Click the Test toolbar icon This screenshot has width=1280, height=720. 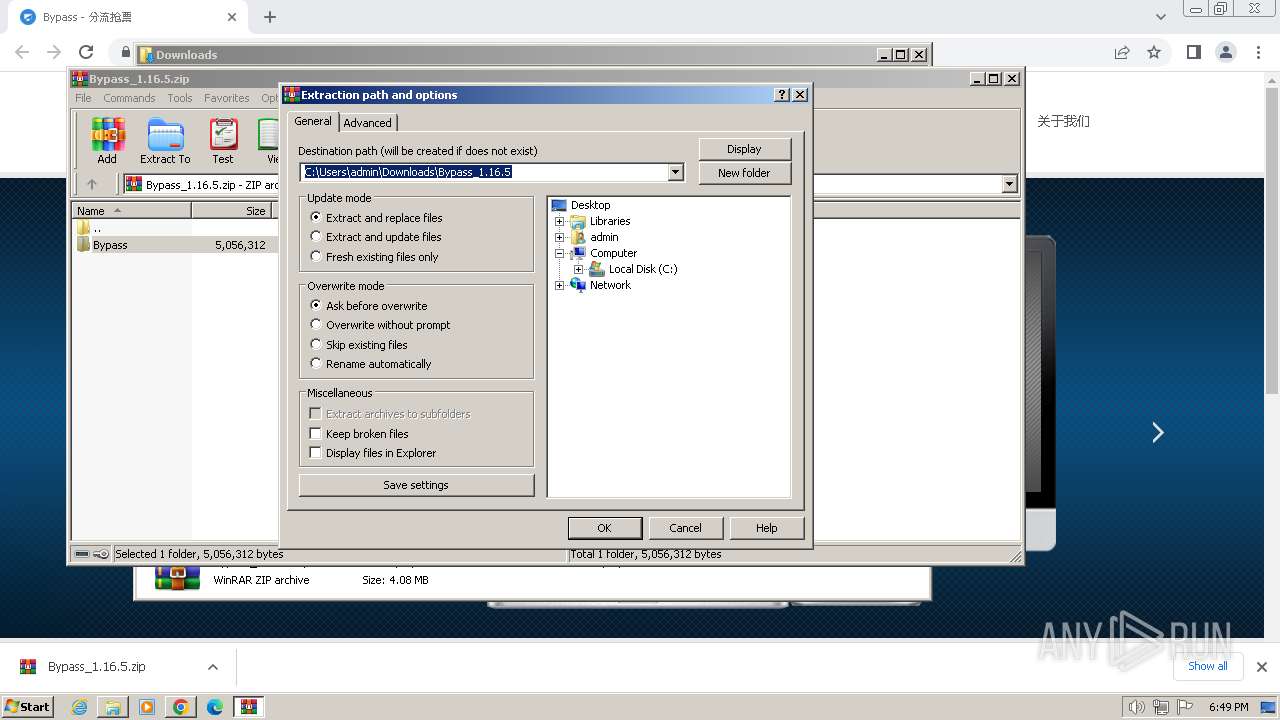click(223, 141)
